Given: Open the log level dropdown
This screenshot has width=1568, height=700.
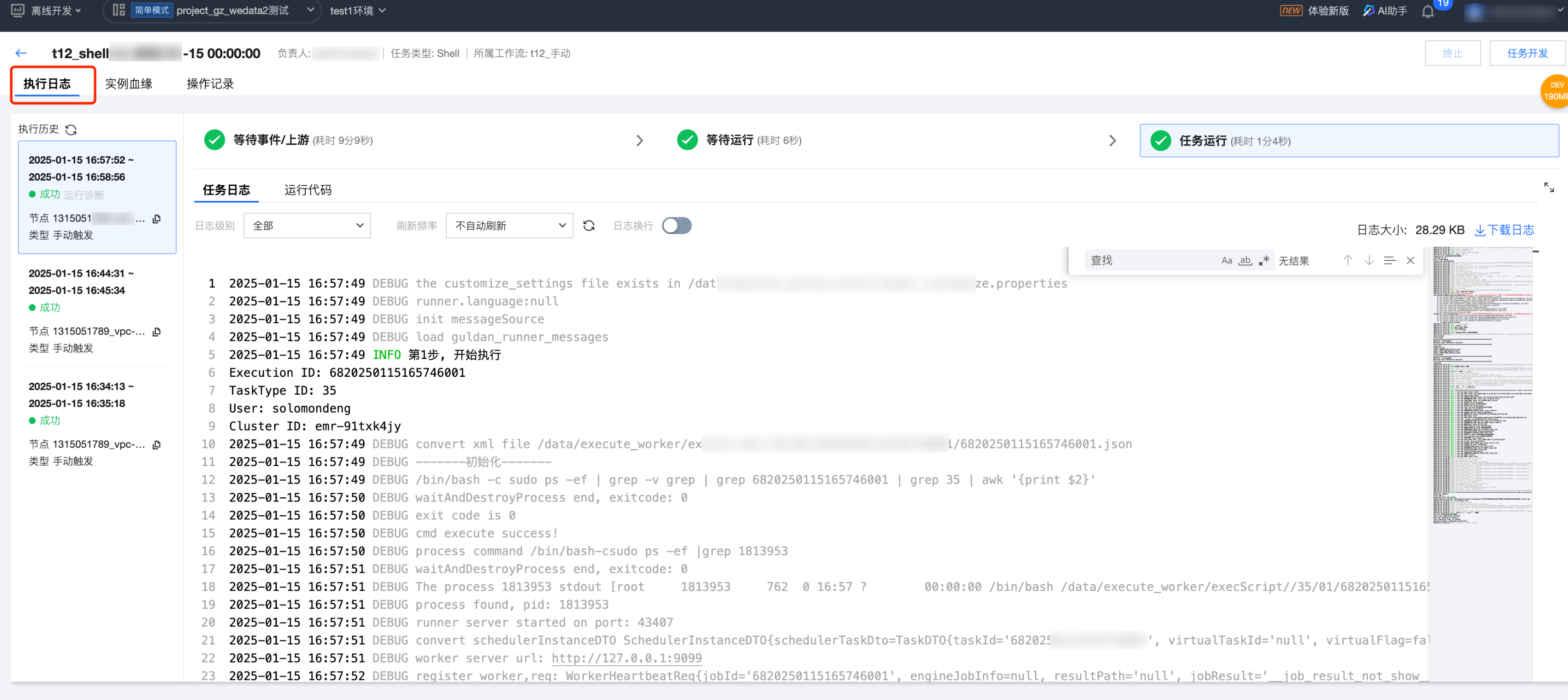Looking at the screenshot, I should coord(307,226).
